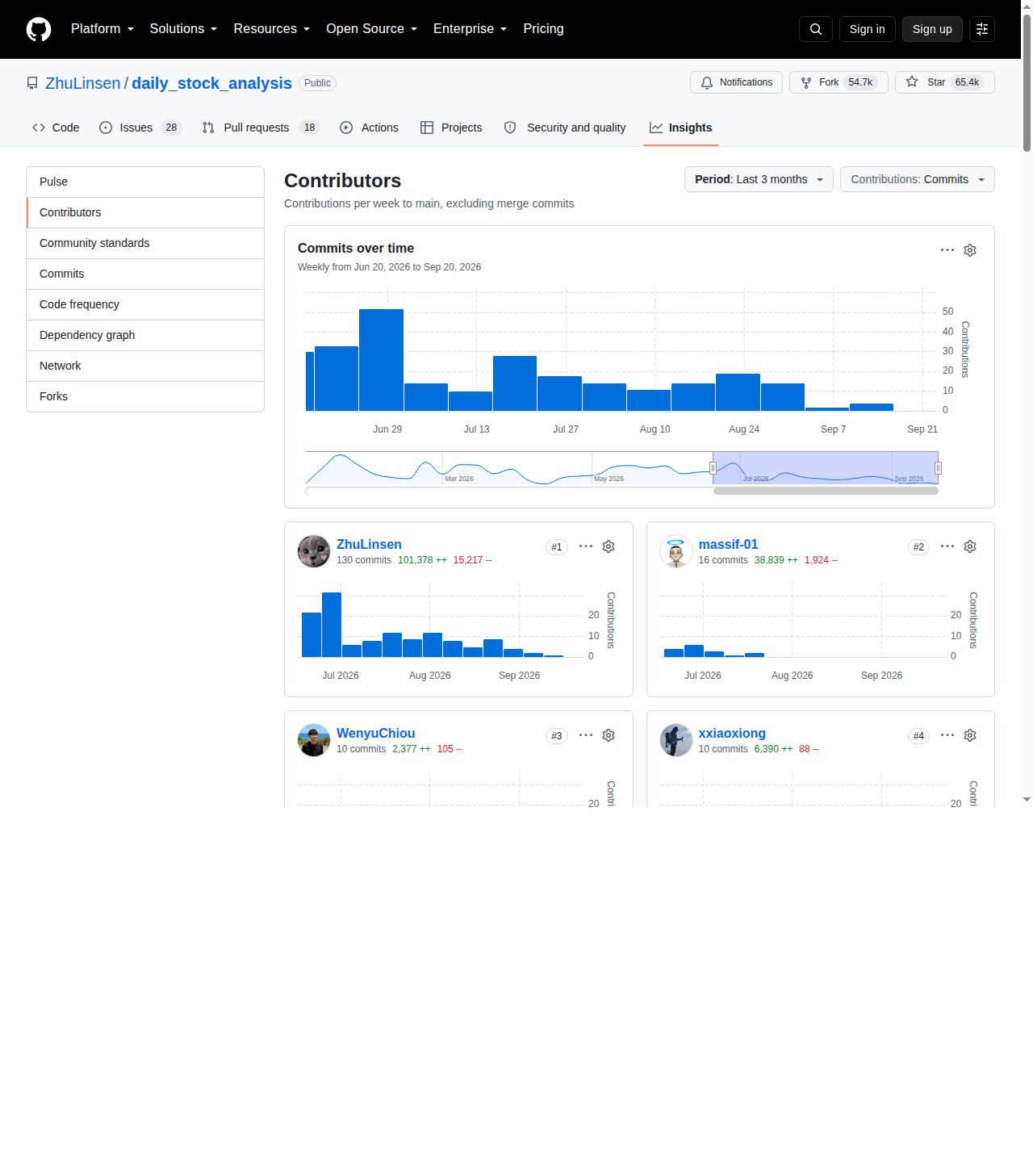Image resolution: width=1033 pixels, height=1176 pixels.
Task: Click left handle of timeline range selector
Action: click(713, 468)
